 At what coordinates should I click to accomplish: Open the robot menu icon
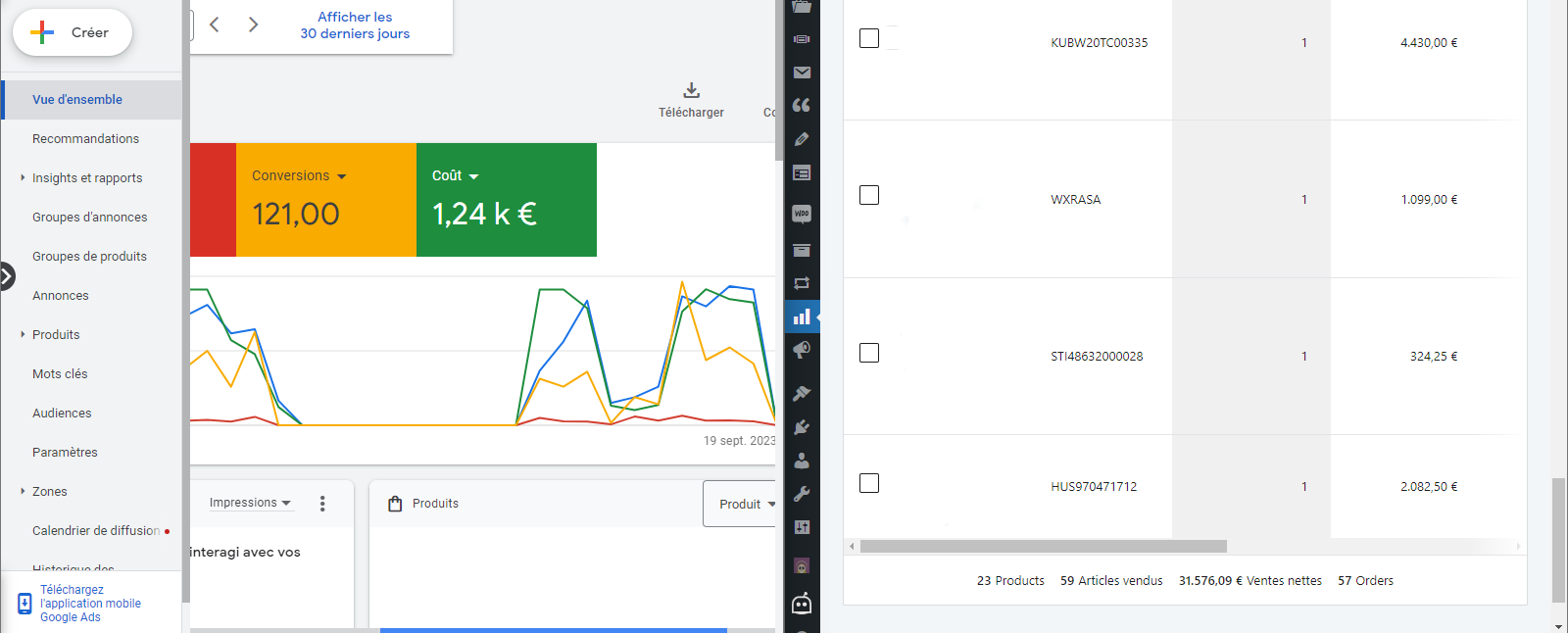(802, 604)
